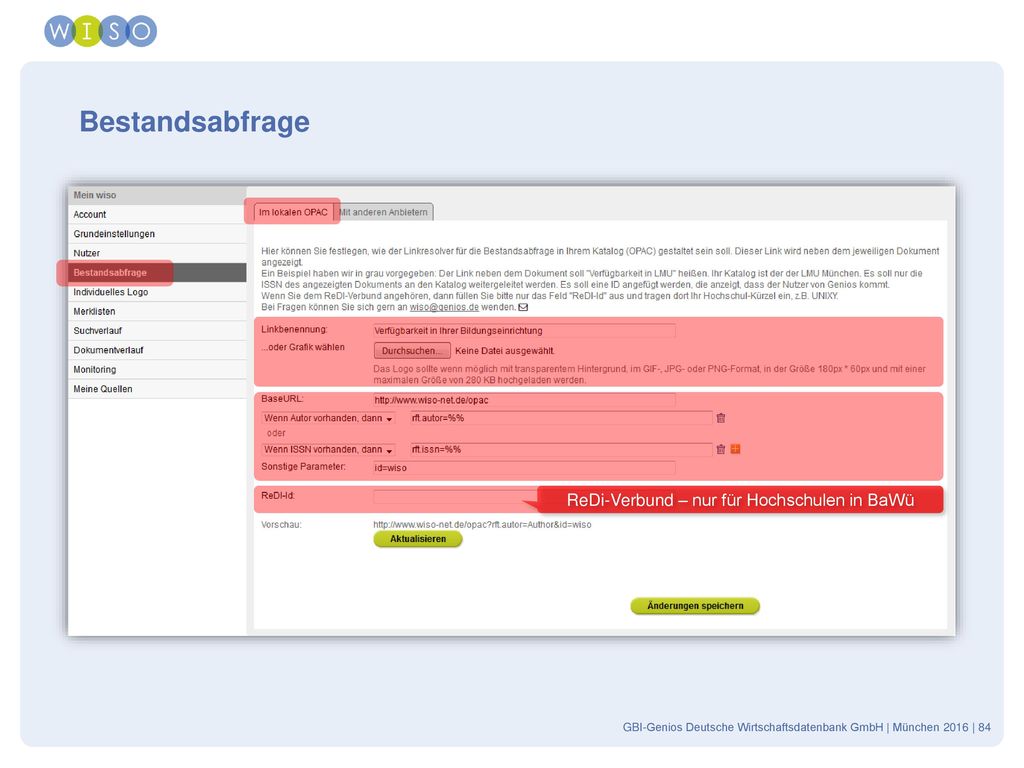This screenshot has height=768, width=1024.
Task: Open Monitoring in the sidebar
Action: point(157,370)
